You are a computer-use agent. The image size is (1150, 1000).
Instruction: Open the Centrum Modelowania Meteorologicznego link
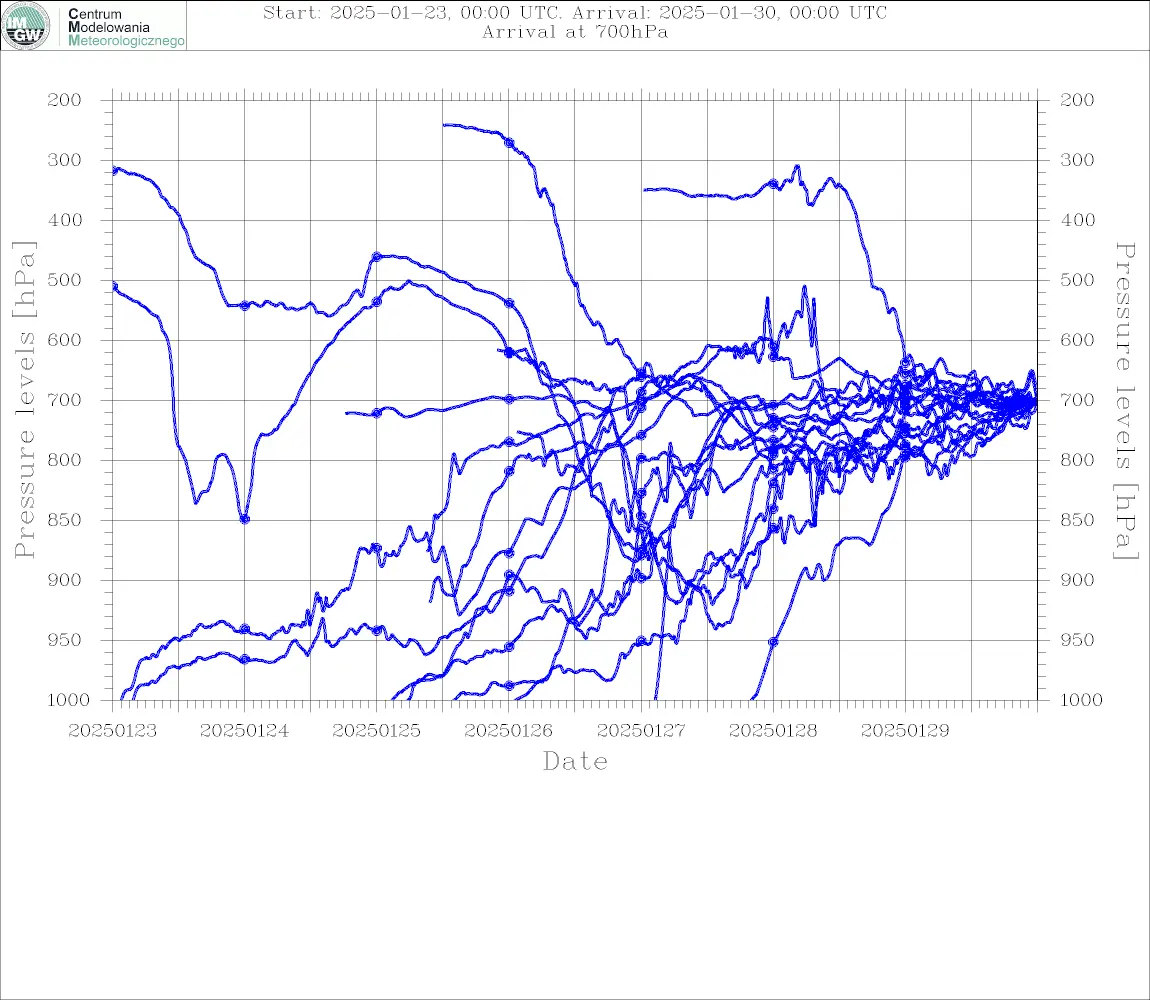coord(125,27)
